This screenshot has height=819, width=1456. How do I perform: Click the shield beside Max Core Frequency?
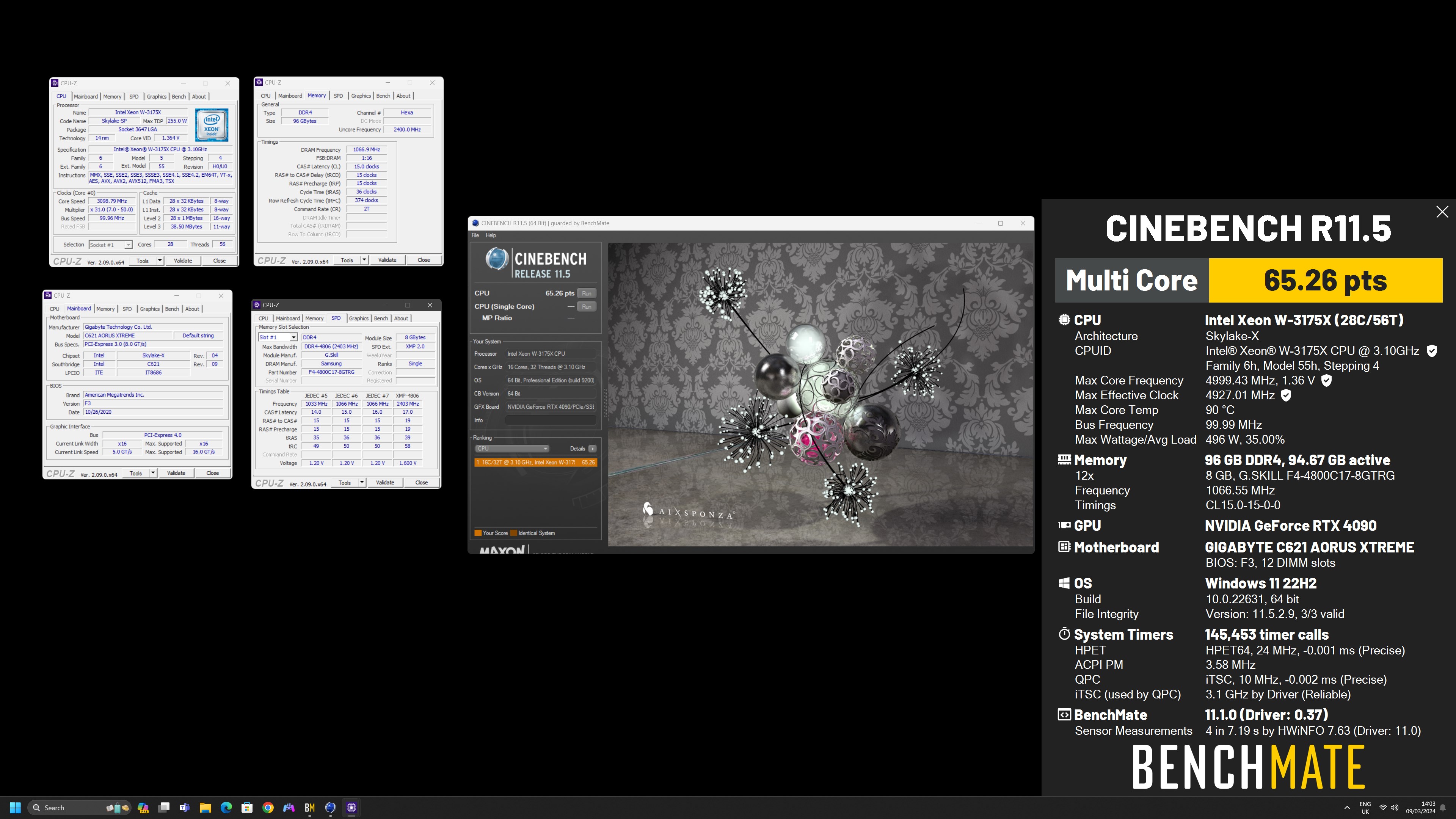pyautogui.click(x=1327, y=380)
